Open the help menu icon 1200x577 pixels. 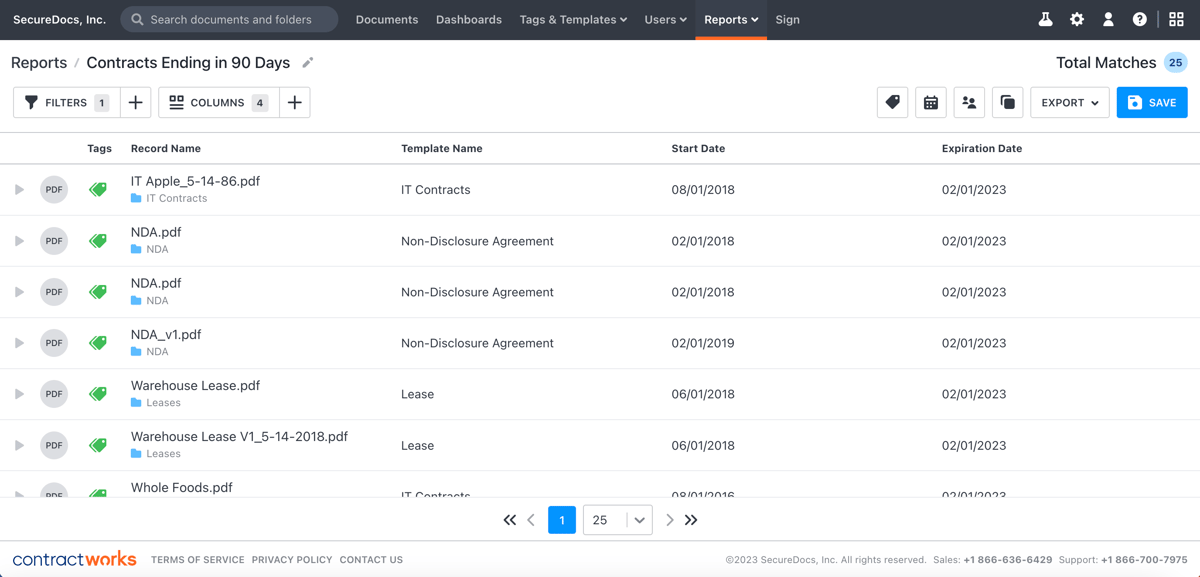[x=1140, y=18]
